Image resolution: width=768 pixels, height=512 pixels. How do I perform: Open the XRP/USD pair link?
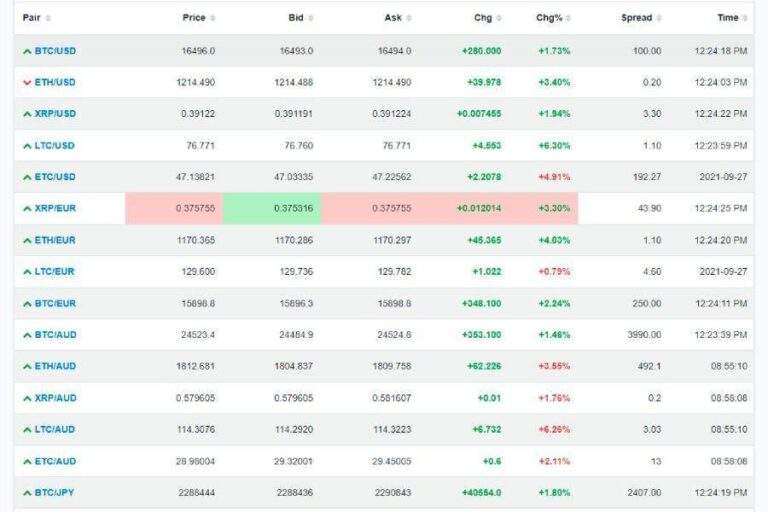(x=55, y=114)
